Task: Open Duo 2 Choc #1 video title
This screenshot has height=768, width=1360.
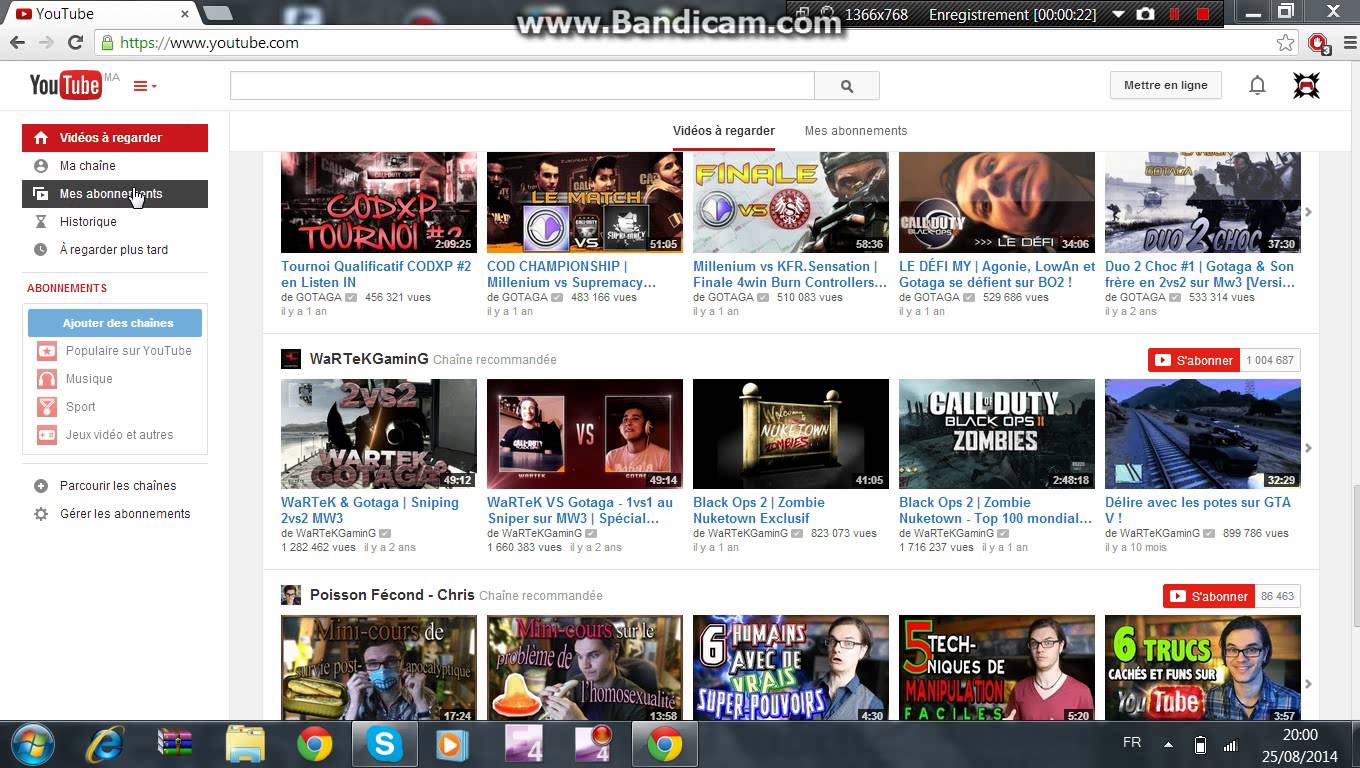Action: point(1200,275)
